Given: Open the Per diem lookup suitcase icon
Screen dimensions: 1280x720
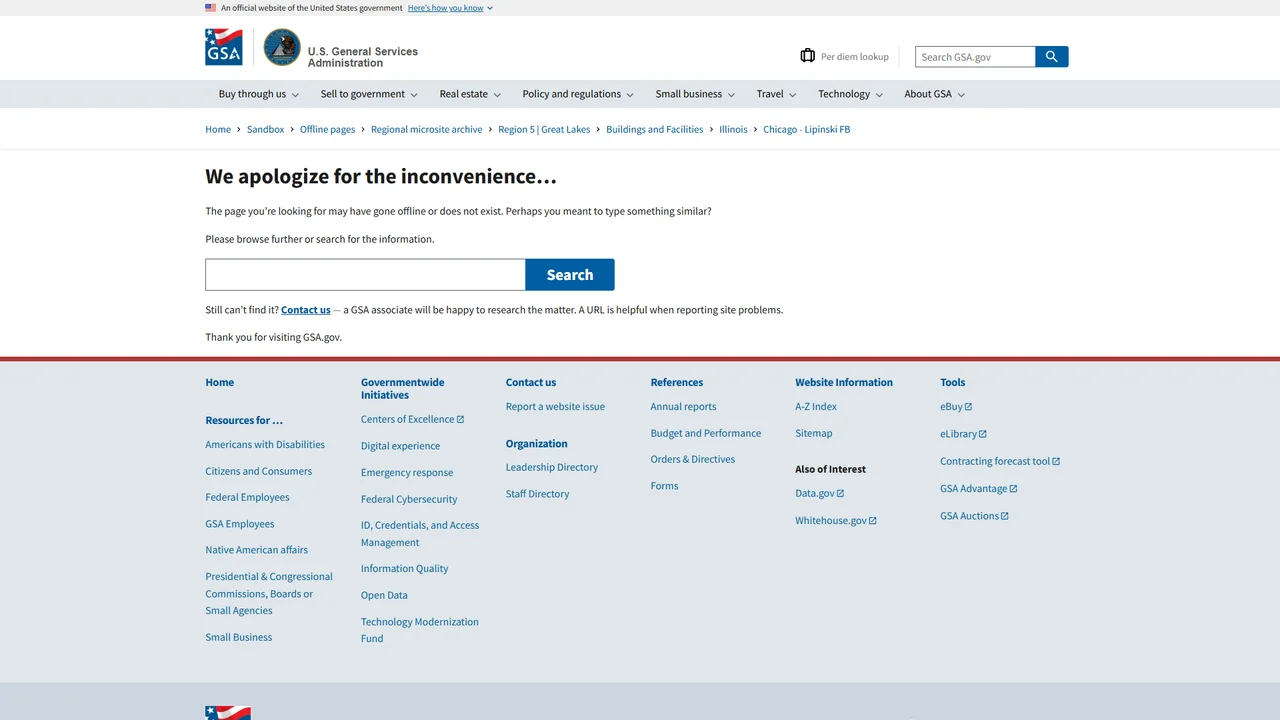Looking at the screenshot, I should [x=807, y=56].
